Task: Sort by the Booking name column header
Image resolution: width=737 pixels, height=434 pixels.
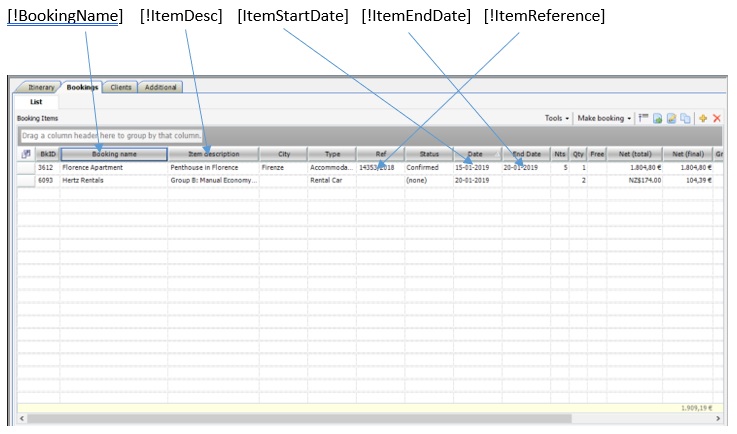Action: pos(113,154)
